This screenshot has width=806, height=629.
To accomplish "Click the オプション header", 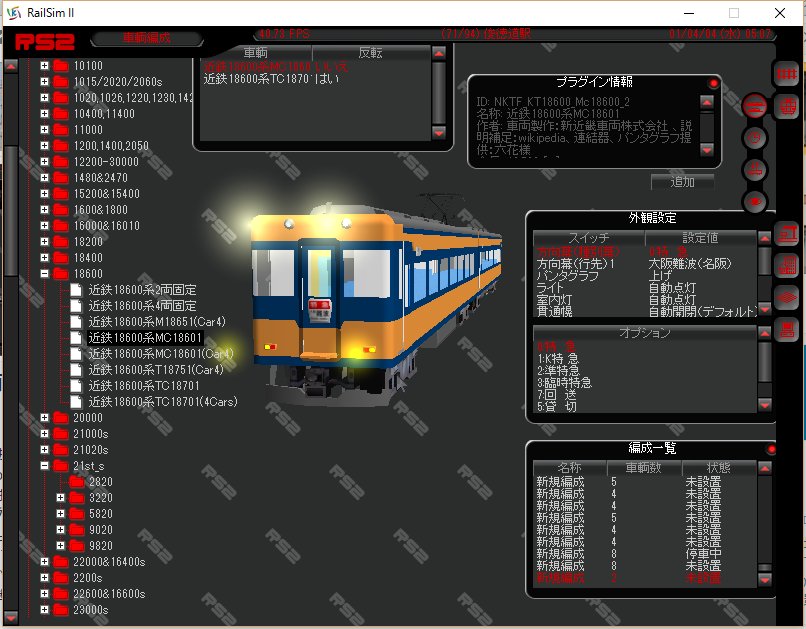I will 645,333.
